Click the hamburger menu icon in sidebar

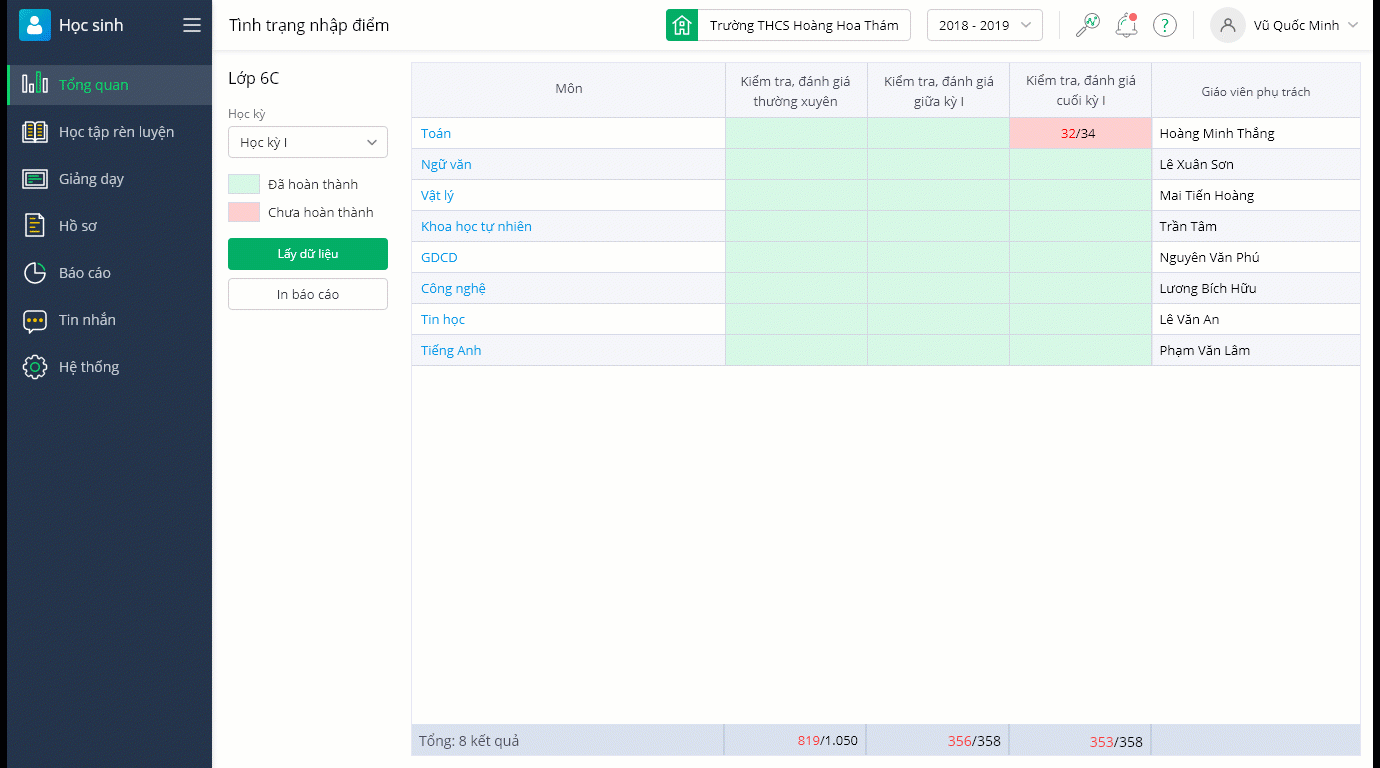click(x=192, y=26)
